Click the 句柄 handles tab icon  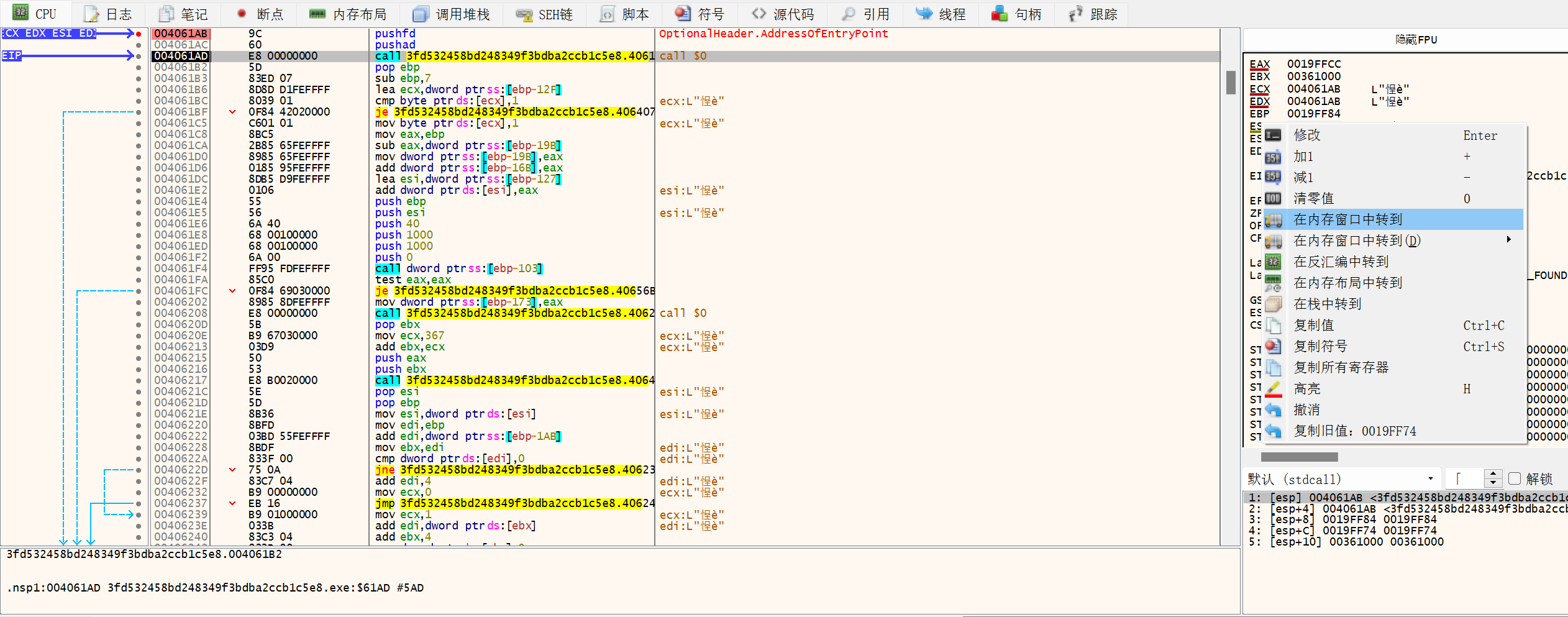coord(1000,14)
